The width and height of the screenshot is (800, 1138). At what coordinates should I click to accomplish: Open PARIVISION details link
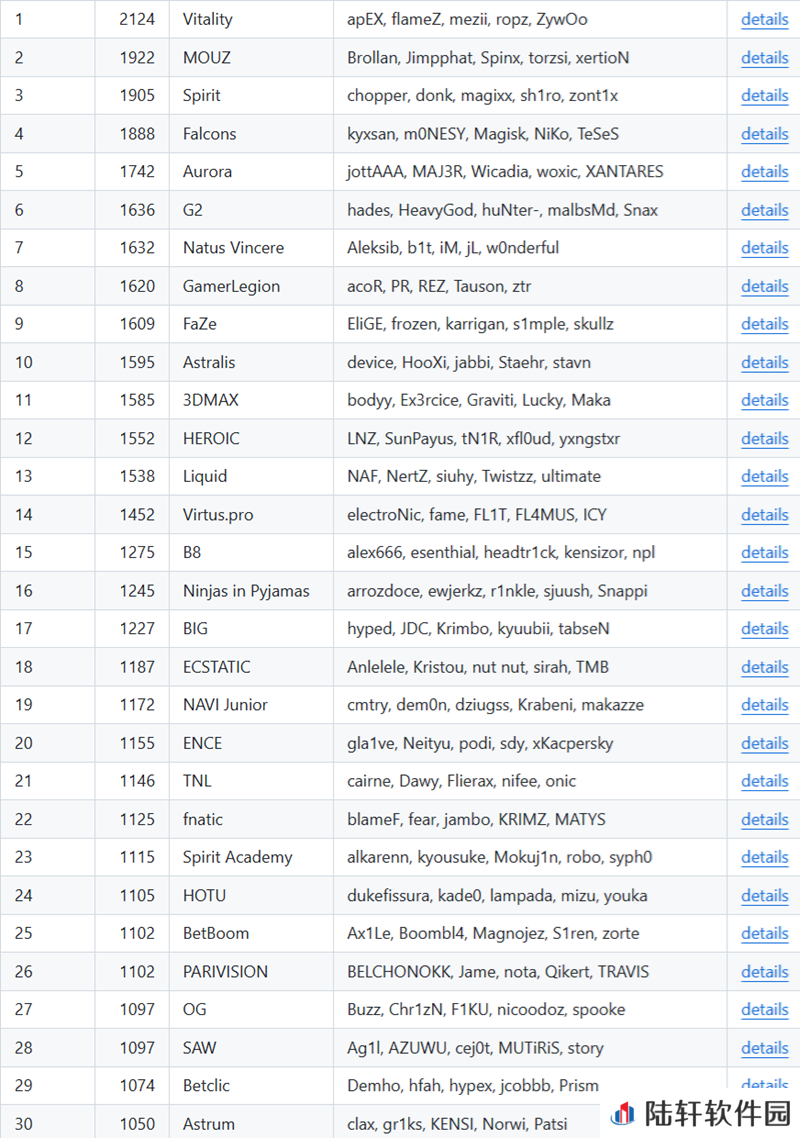764,973
